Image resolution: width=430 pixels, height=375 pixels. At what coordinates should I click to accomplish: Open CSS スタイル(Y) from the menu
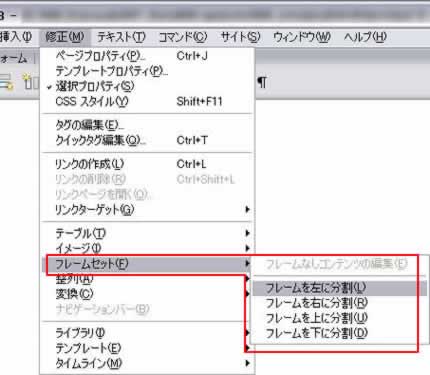[147, 101]
